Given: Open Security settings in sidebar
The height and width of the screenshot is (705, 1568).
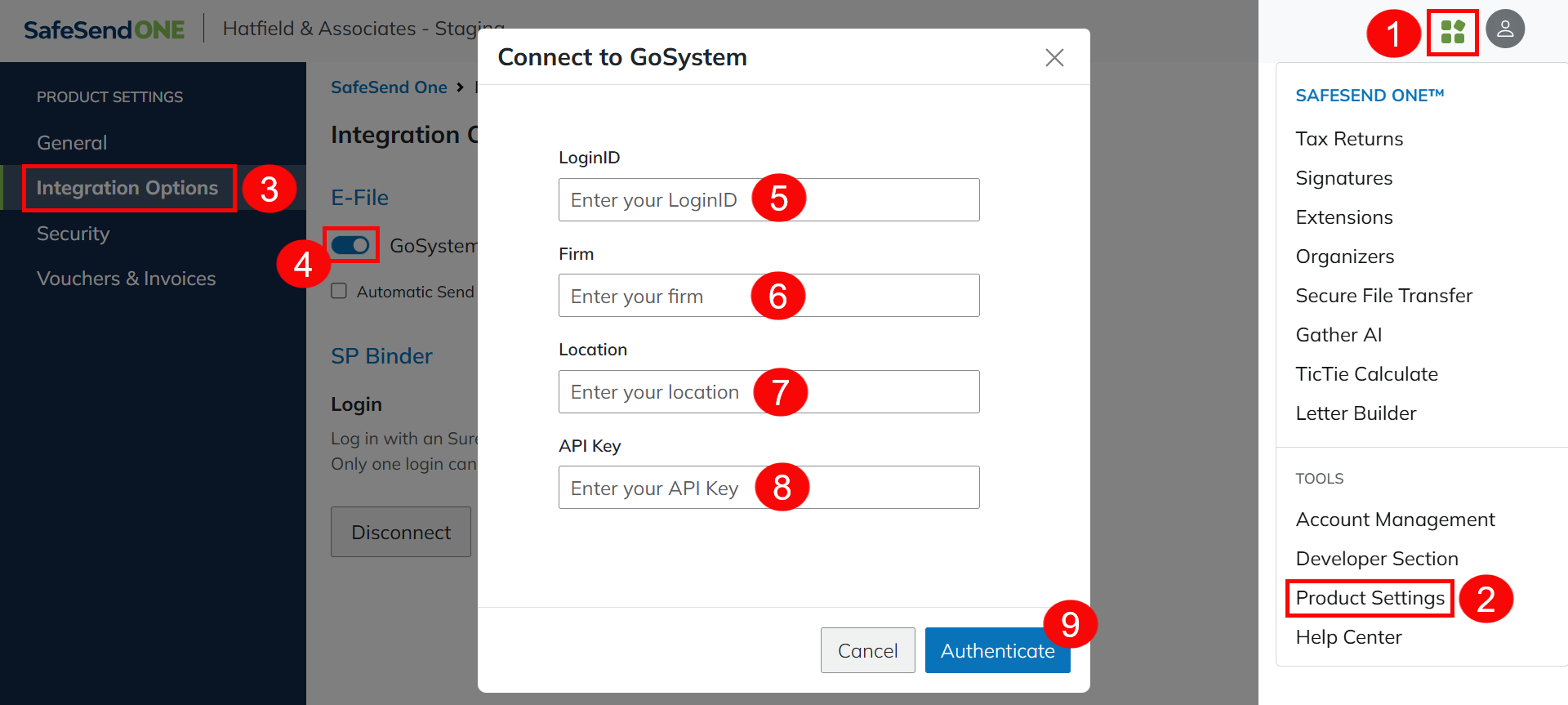Looking at the screenshot, I should (x=73, y=234).
